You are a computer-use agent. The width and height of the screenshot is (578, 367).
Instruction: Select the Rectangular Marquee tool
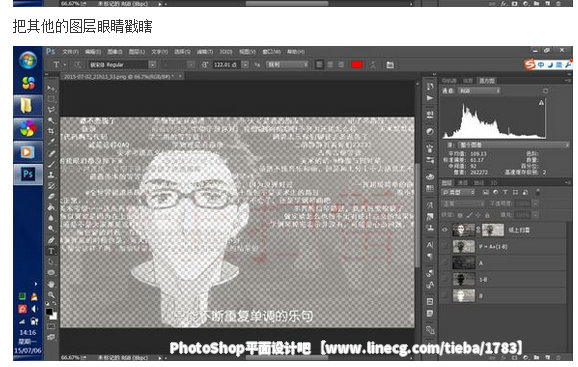[51, 99]
